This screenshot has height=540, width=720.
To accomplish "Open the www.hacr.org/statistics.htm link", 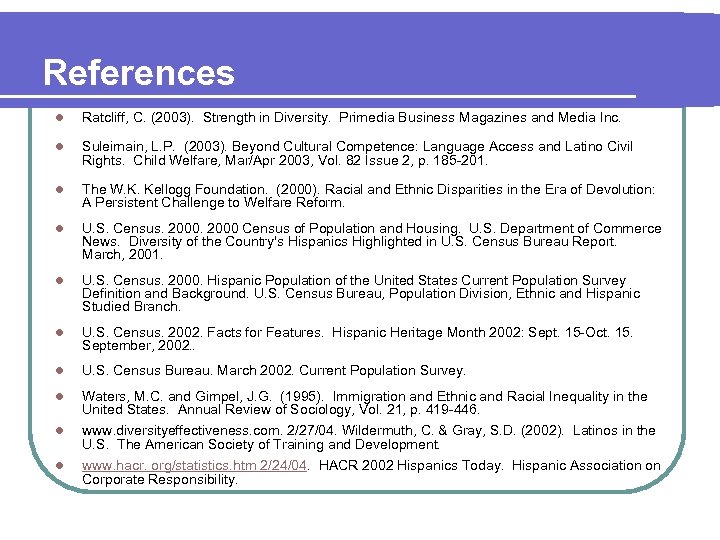I will click(x=194, y=466).
